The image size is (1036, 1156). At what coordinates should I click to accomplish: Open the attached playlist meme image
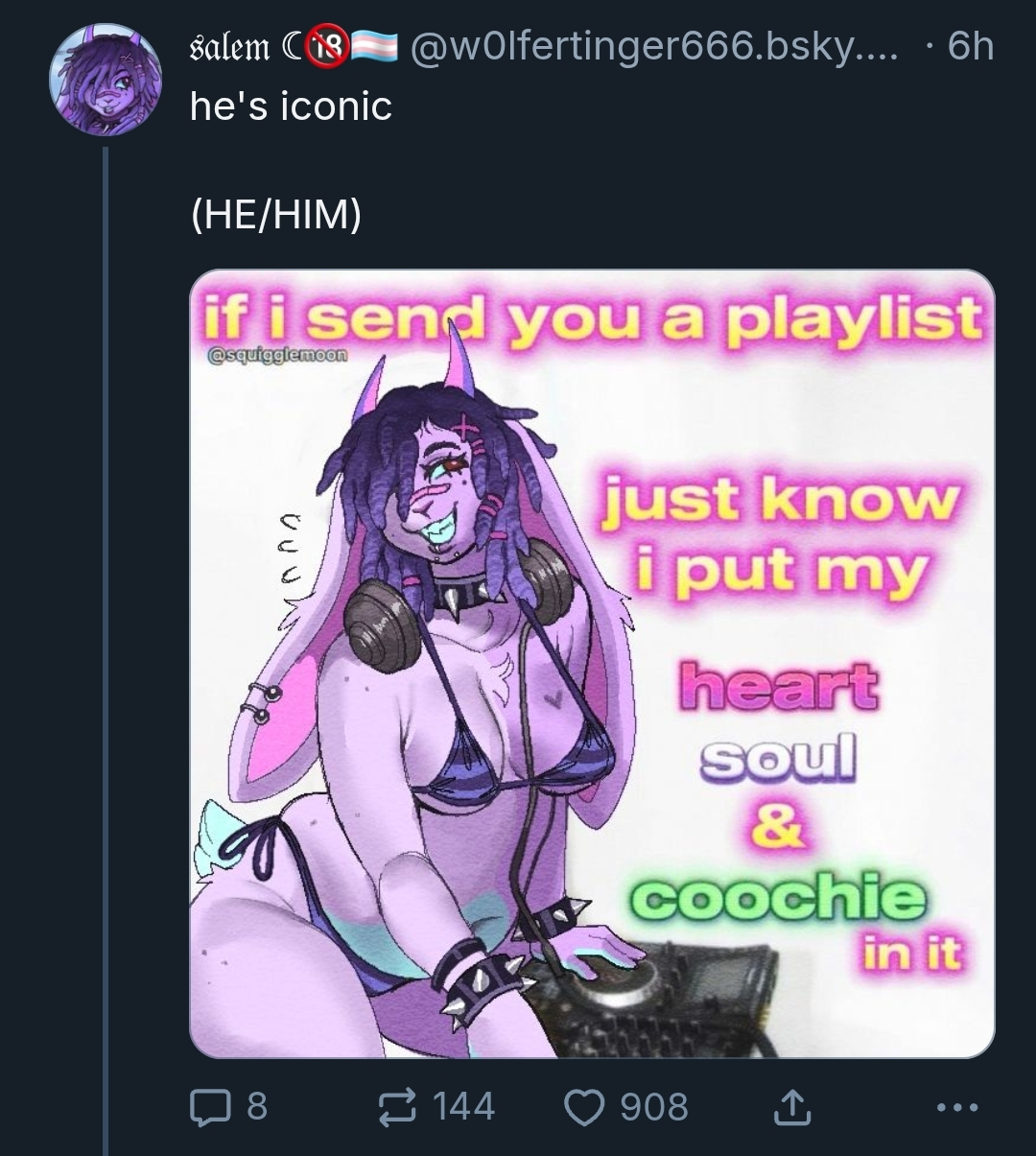coord(592,664)
